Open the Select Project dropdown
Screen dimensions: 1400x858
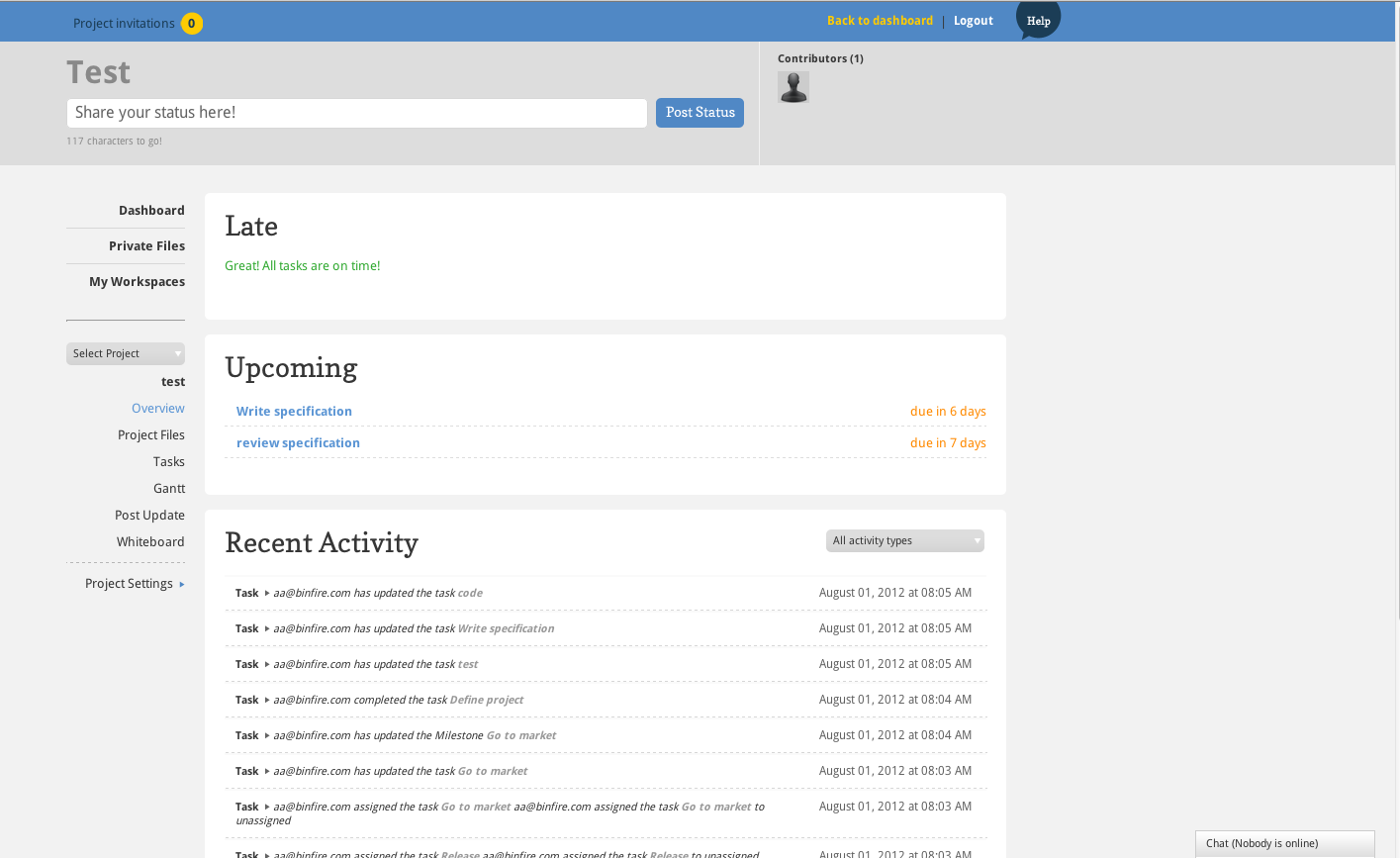(x=126, y=353)
